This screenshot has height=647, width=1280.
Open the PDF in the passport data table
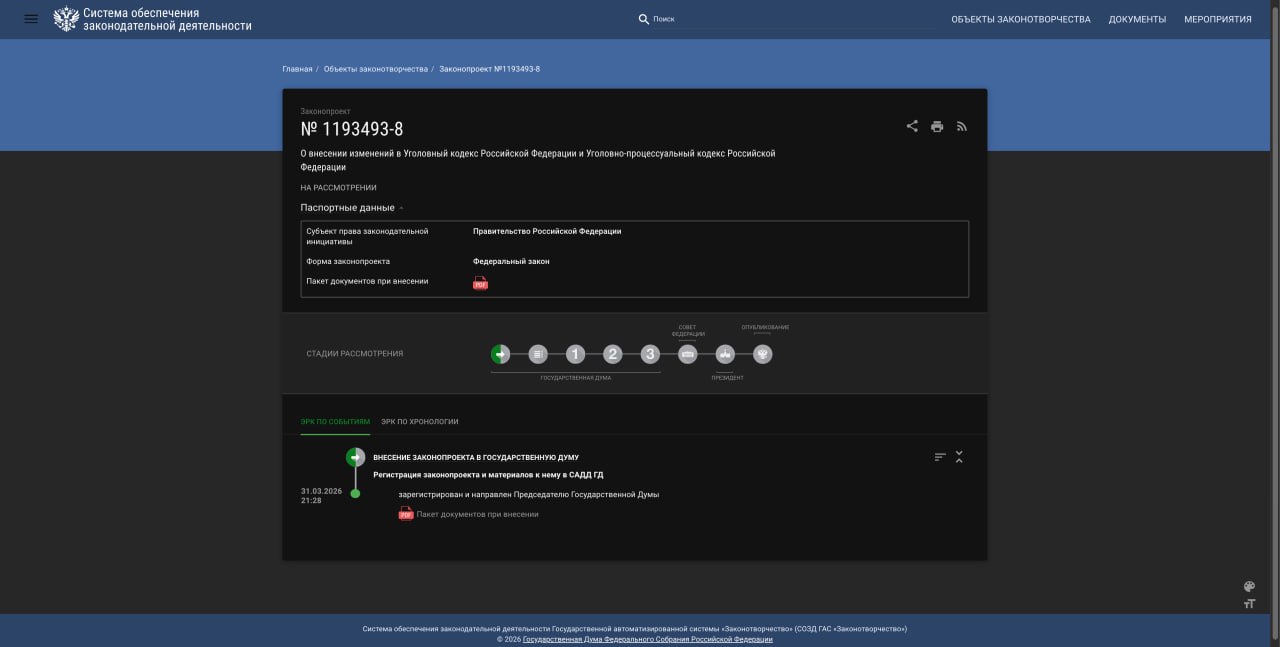[x=480, y=283]
